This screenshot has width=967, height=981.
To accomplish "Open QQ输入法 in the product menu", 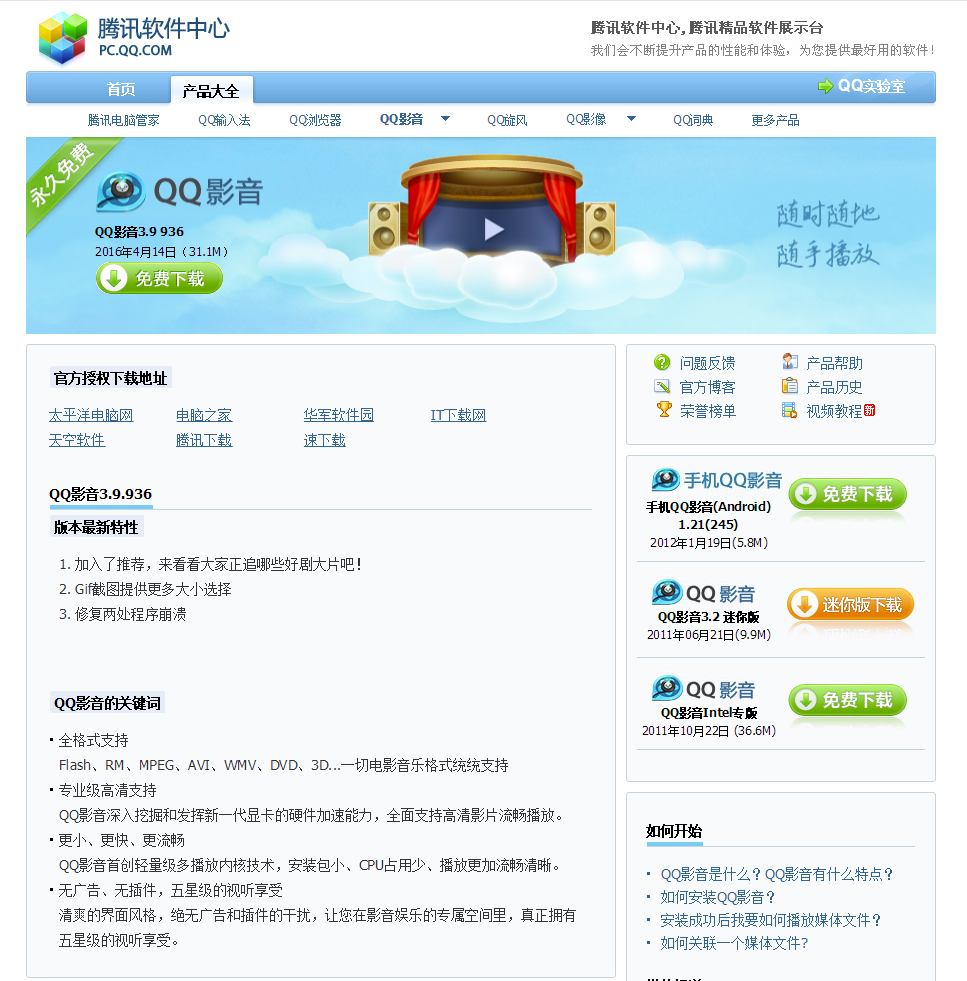I will pyautogui.click(x=224, y=120).
